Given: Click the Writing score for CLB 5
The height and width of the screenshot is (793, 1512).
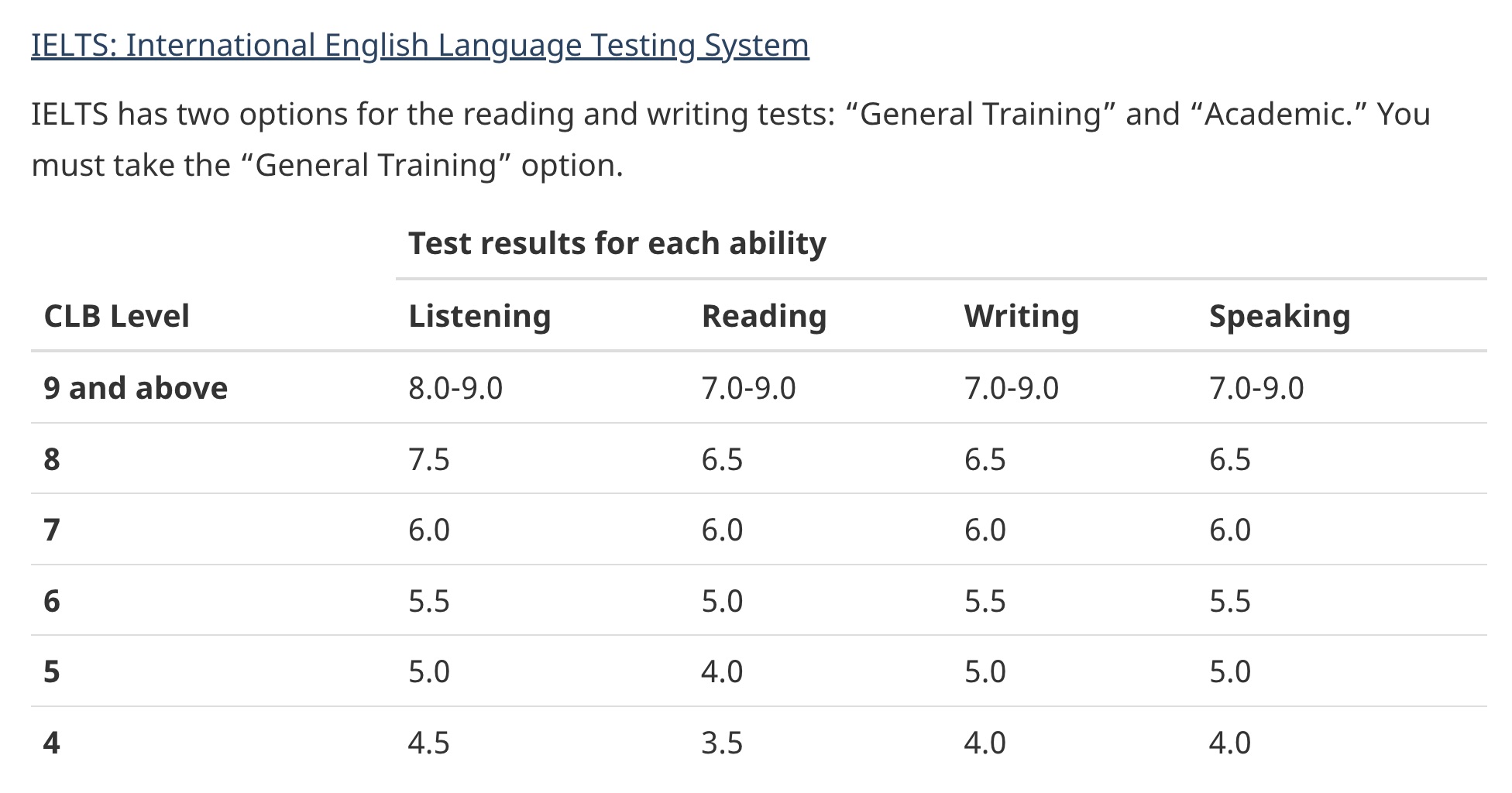Looking at the screenshot, I should (x=985, y=671).
